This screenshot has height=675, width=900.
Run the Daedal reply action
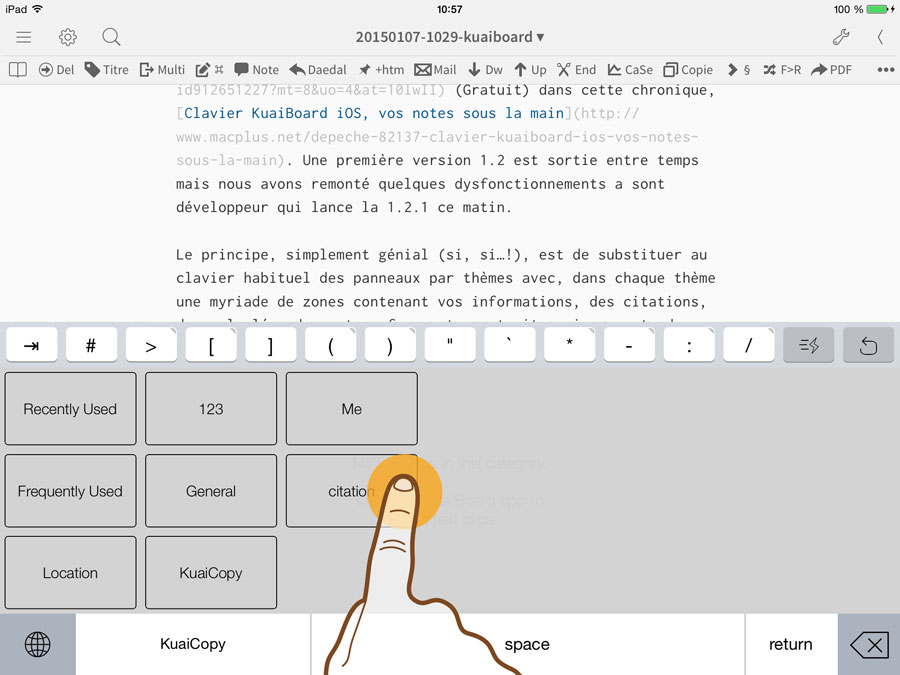point(318,70)
